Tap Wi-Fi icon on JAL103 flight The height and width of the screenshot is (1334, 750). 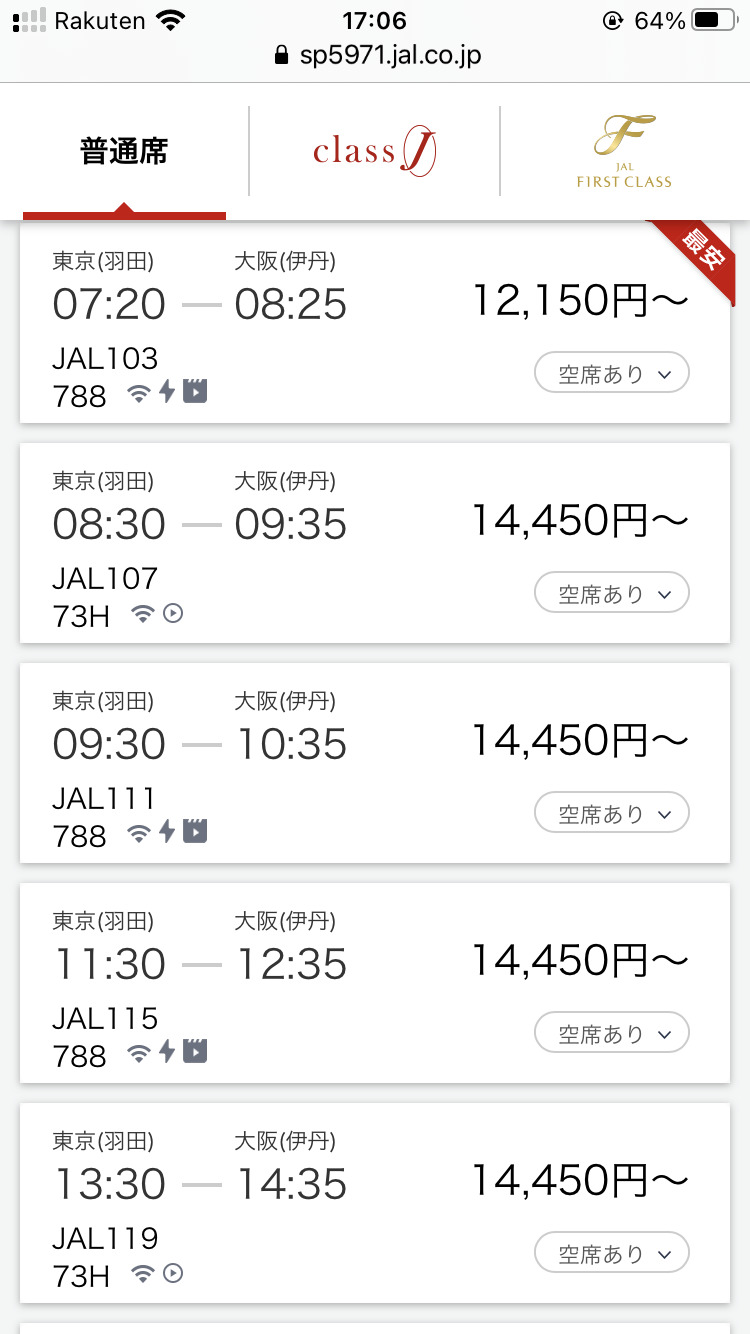pos(140,393)
